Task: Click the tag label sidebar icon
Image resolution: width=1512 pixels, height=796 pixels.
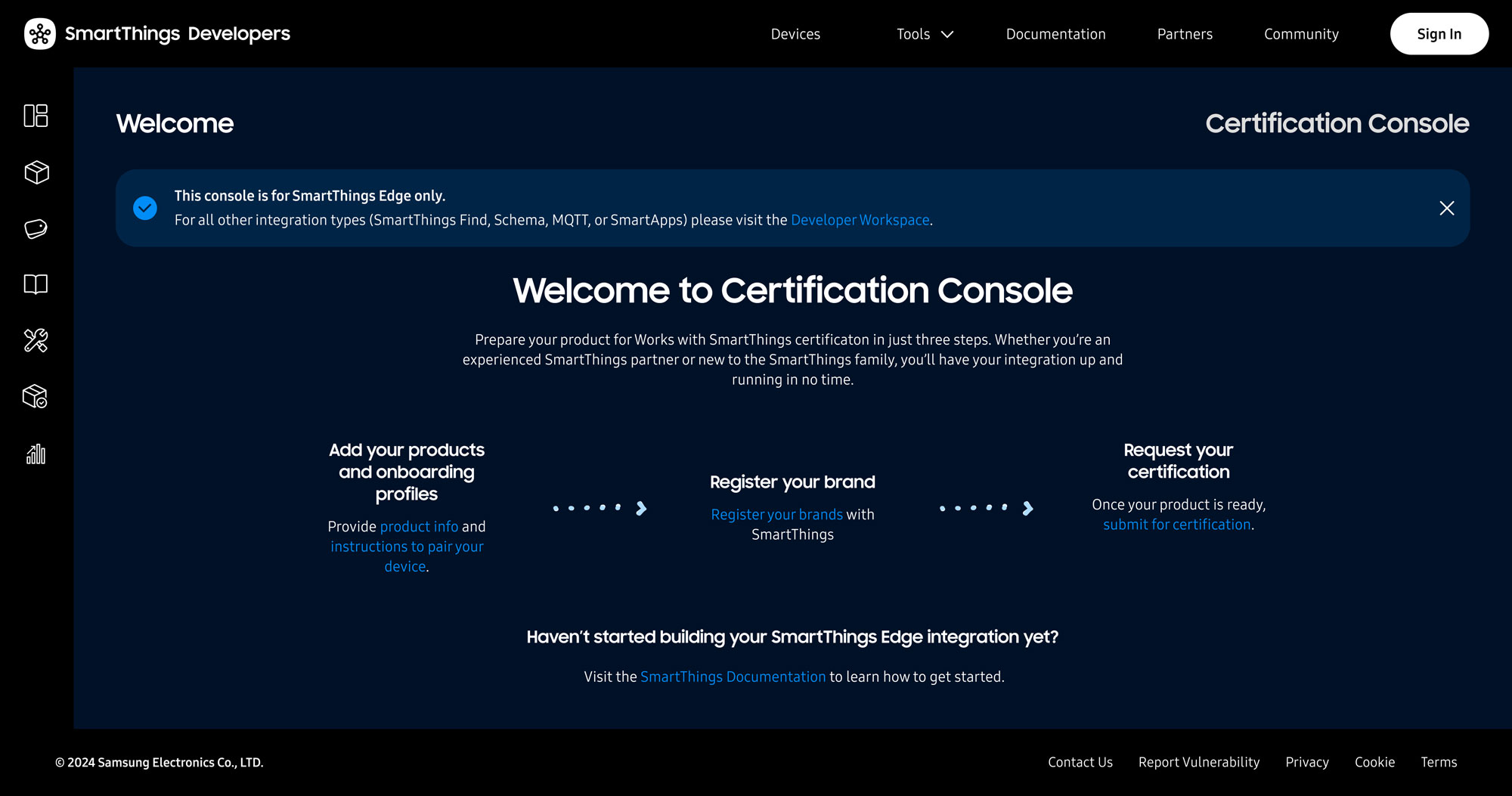Action: pos(36,228)
